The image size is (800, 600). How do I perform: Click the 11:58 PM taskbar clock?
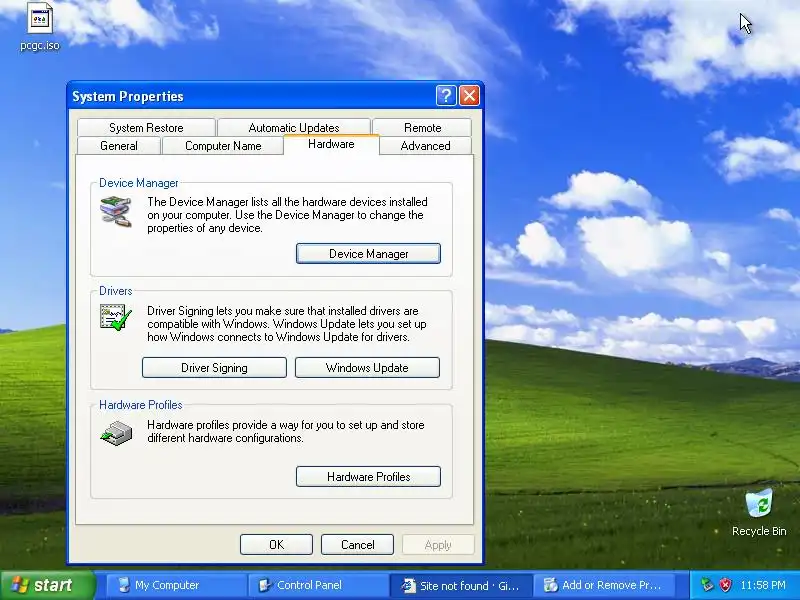763,585
